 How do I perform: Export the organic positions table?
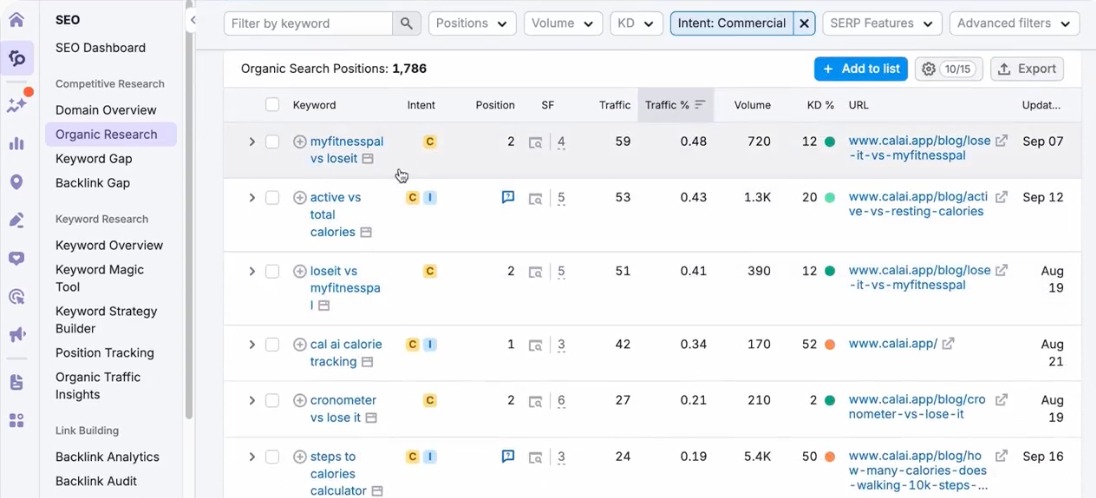tap(1026, 69)
